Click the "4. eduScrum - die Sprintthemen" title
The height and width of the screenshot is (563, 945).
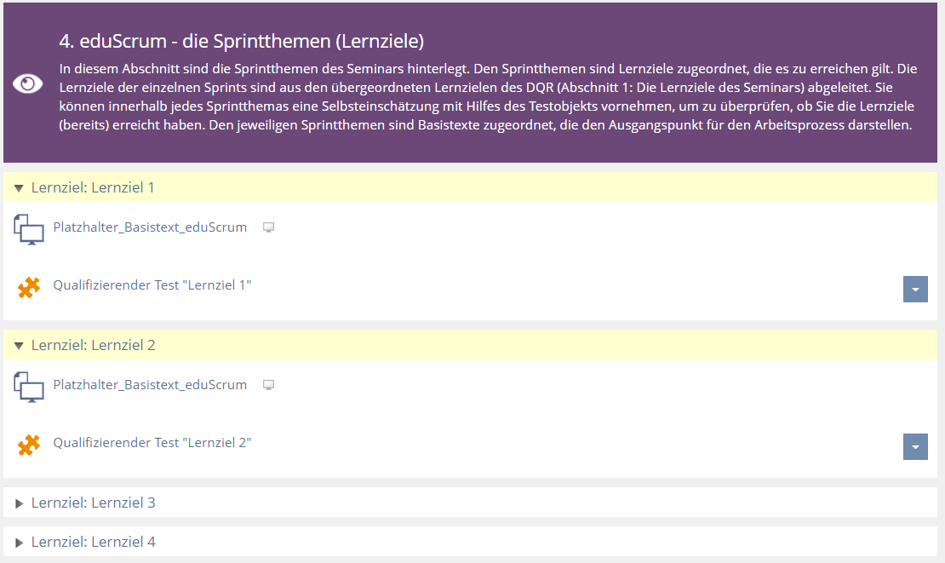[x=241, y=42]
